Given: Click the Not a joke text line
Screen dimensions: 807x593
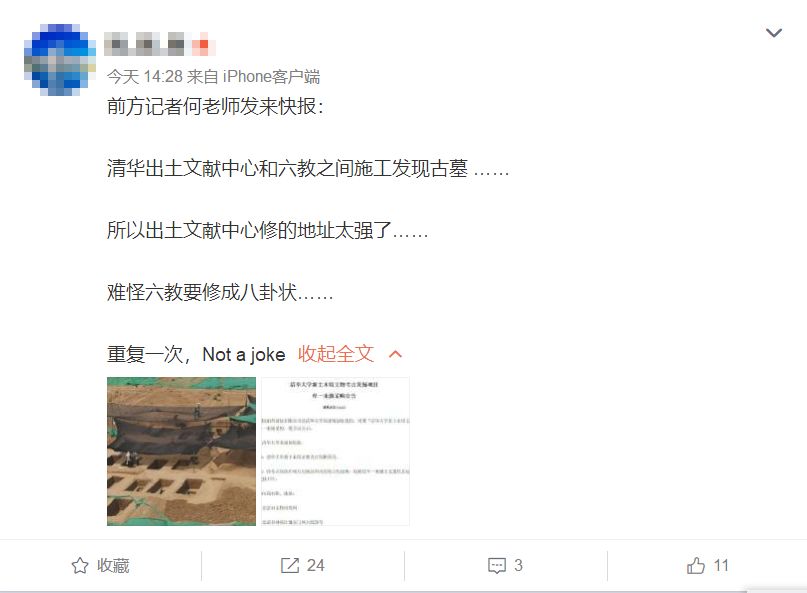Looking at the screenshot, I should pyautogui.click(x=196, y=354).
